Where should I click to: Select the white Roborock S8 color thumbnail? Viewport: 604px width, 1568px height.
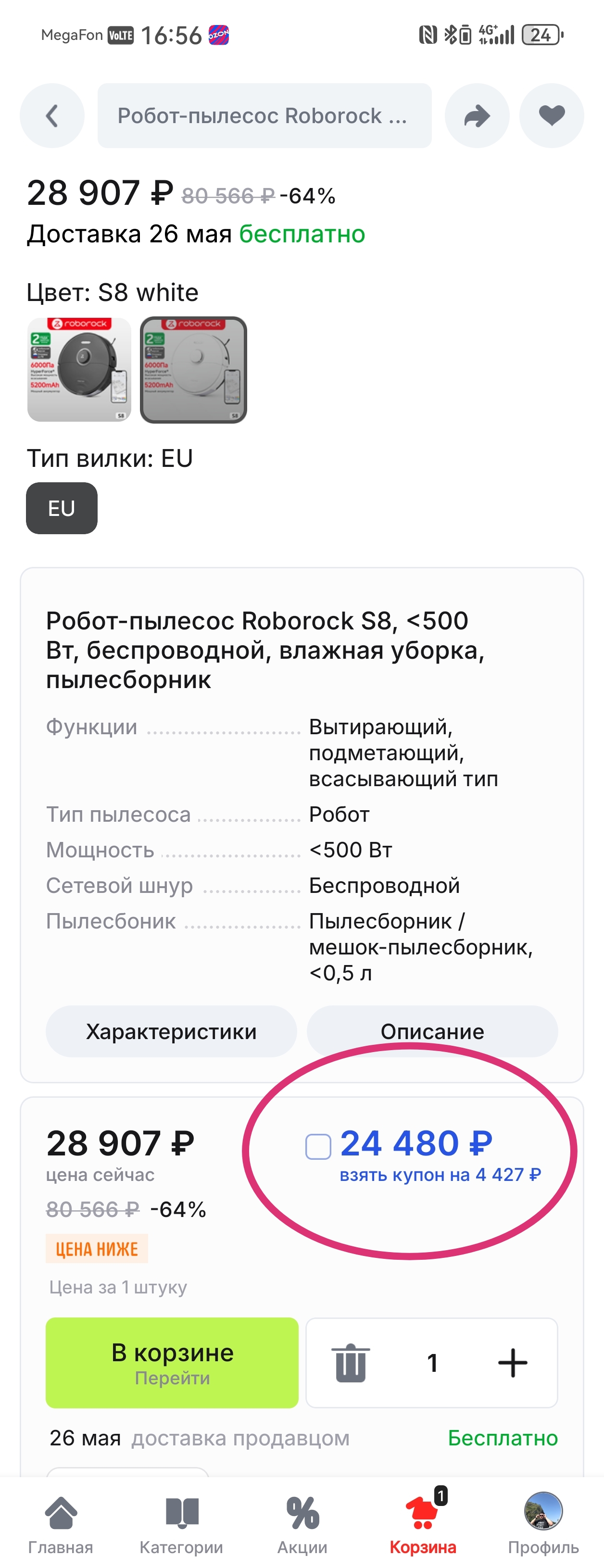[x=194, y=369]
